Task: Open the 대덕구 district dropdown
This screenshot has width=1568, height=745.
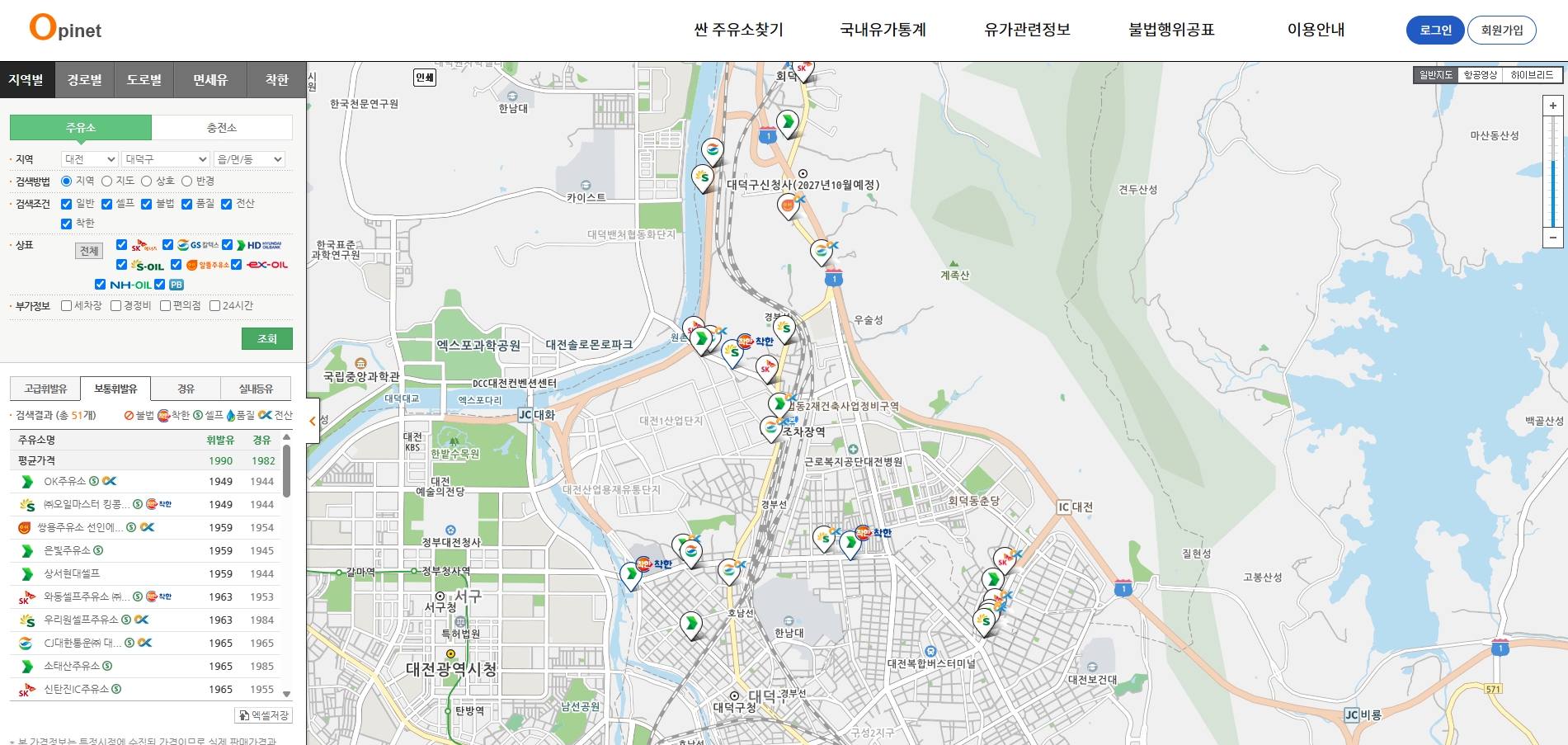Action: pos(166,159)
